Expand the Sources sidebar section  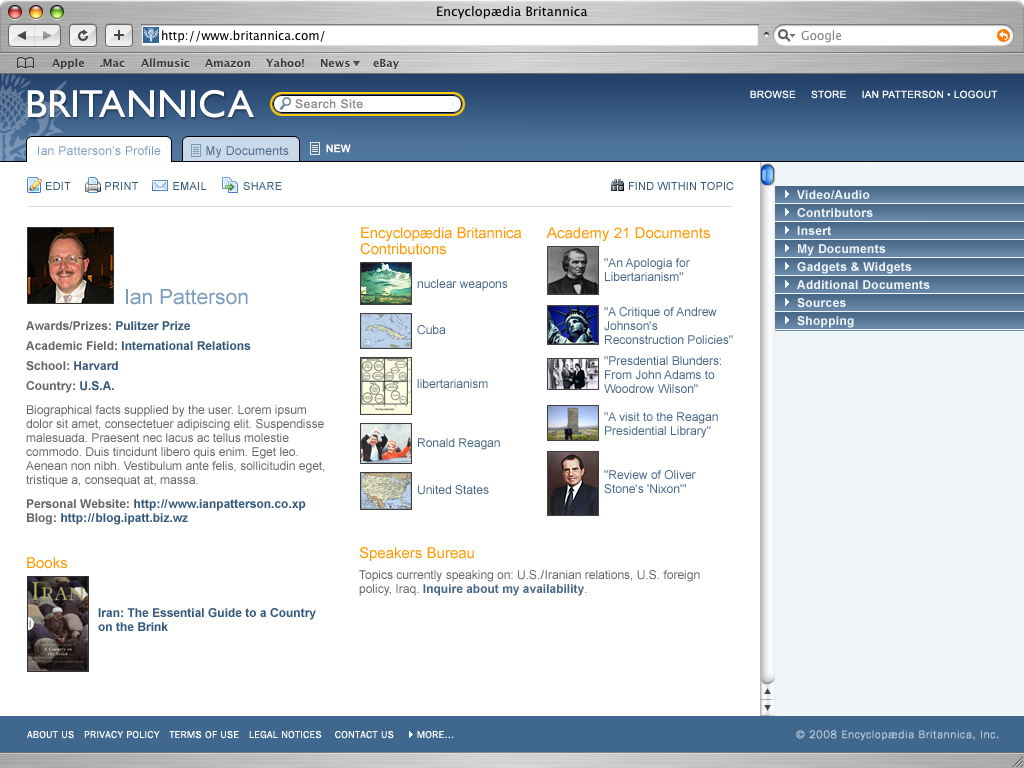(x=899, y=302)
